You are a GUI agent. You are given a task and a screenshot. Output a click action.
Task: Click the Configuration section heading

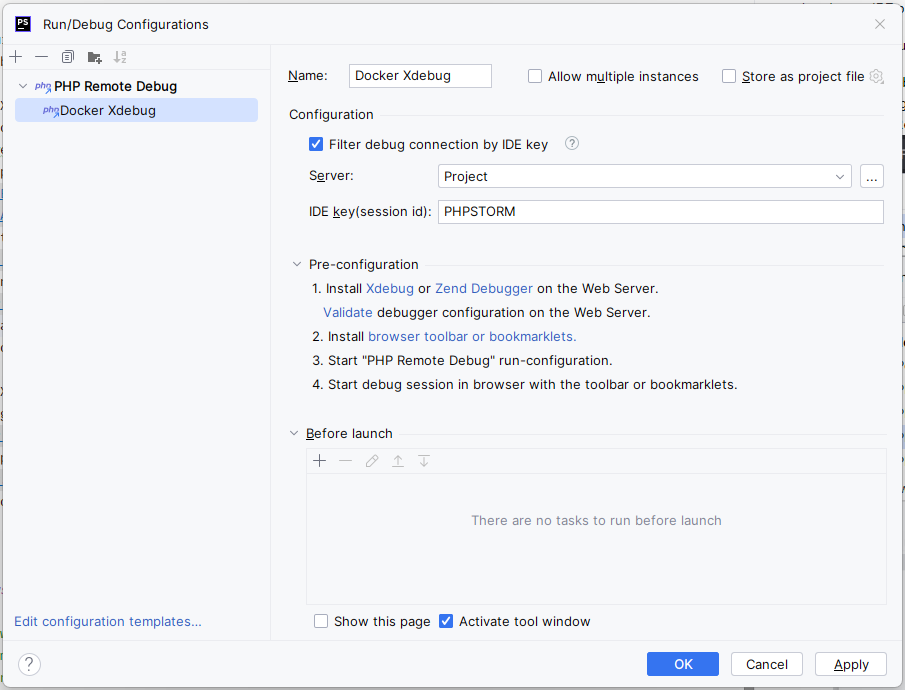pyautogui.click(x=331, y=114)
